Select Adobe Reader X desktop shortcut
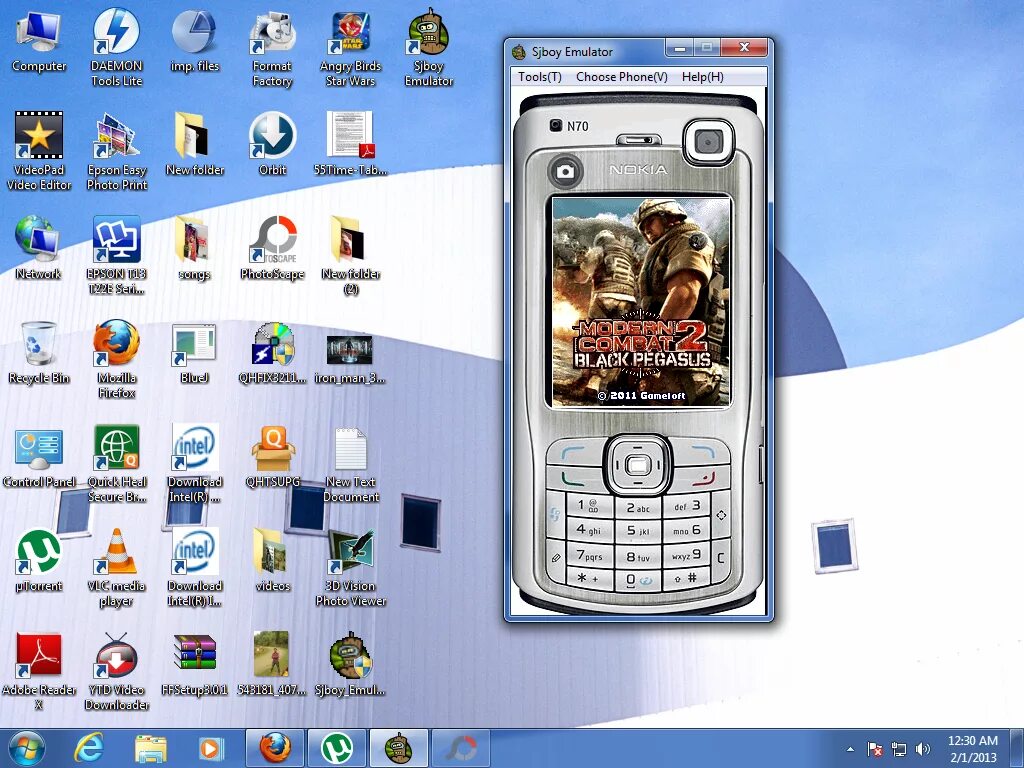The height and width of the screenshot is (768, 1024). pyautogui.click(x=39, y=670)
